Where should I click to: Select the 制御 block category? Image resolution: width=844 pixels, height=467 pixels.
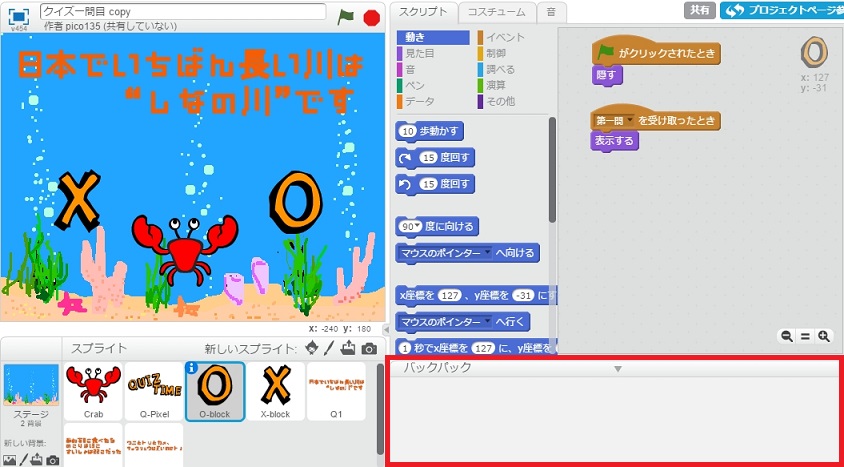[495, 53]
